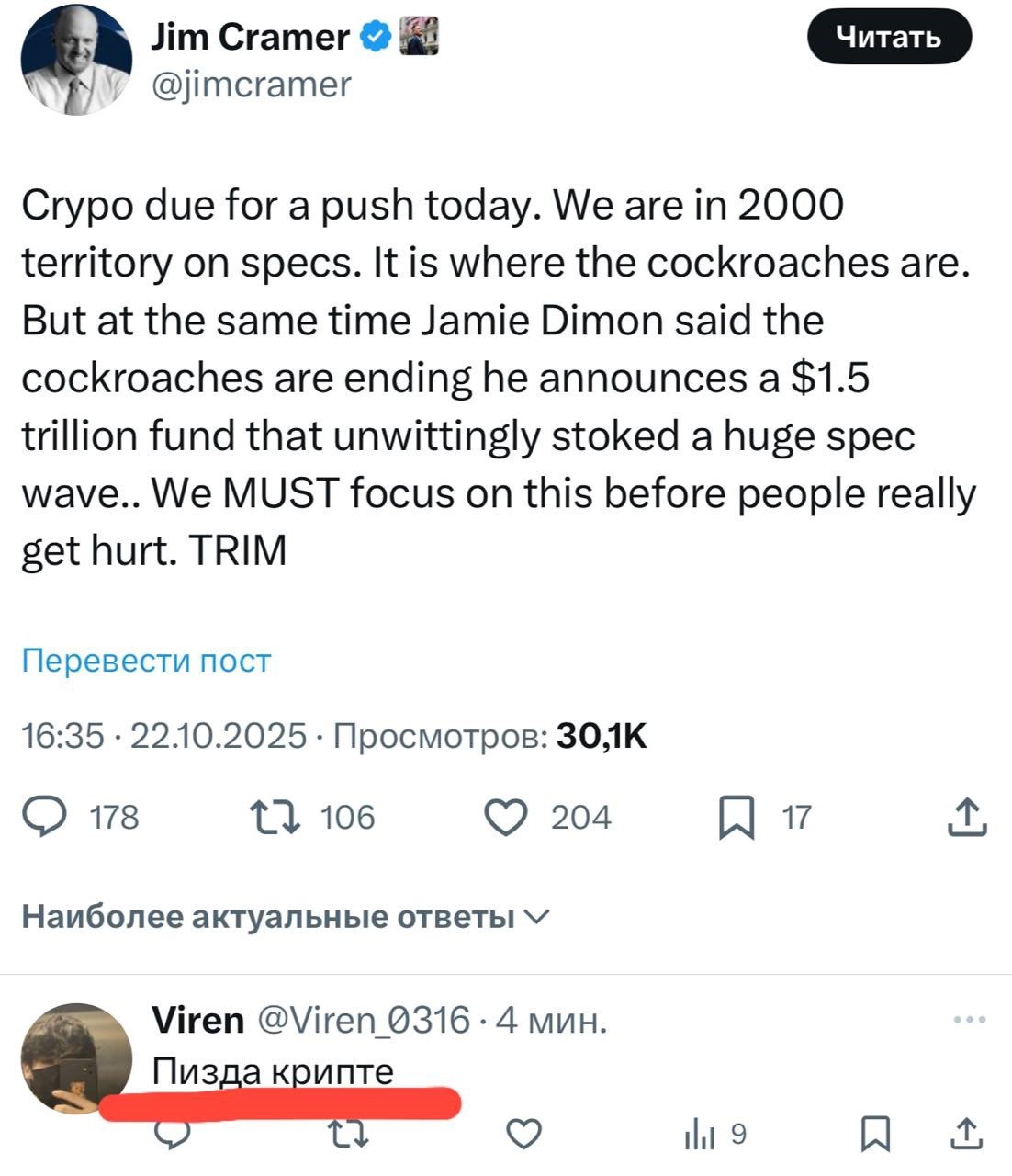Share Viren's reply via share icon
Image resolution: width=1012 pixels, height=1176 pixels.
967,1136
